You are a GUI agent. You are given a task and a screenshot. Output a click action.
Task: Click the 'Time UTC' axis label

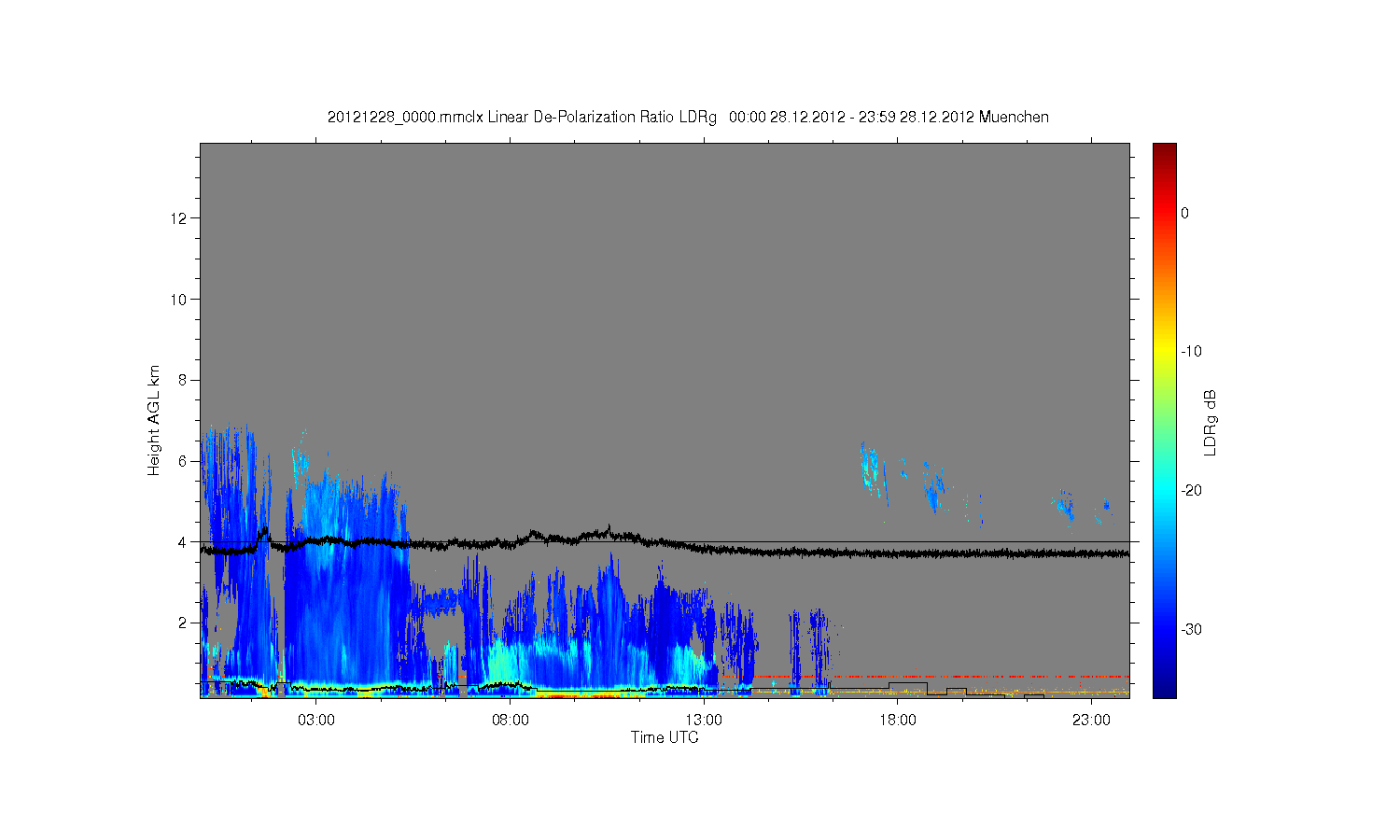[665, 737]
